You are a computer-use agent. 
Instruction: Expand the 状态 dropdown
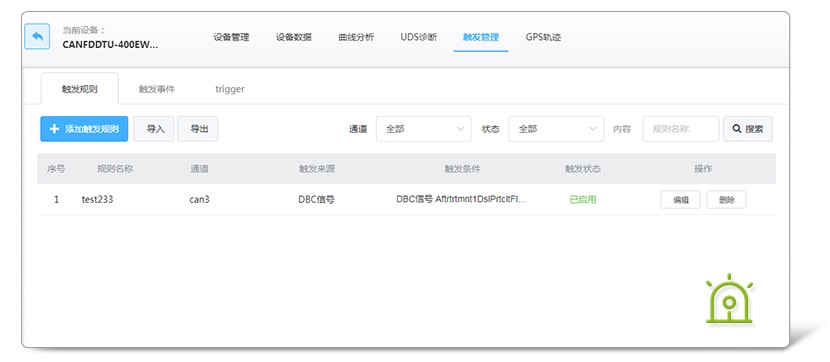coord(556,129)
